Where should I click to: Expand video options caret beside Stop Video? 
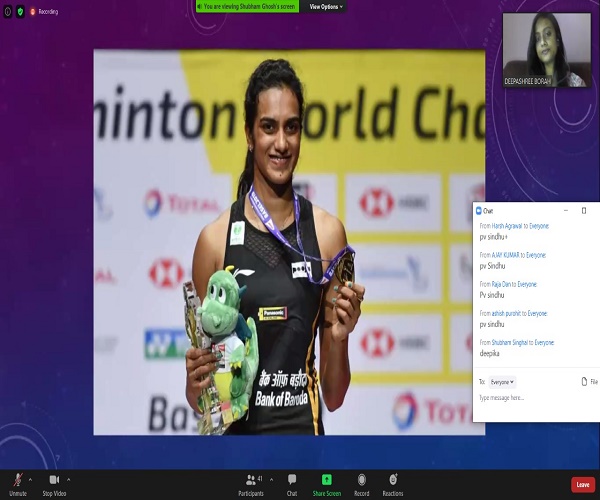(68, 479)
